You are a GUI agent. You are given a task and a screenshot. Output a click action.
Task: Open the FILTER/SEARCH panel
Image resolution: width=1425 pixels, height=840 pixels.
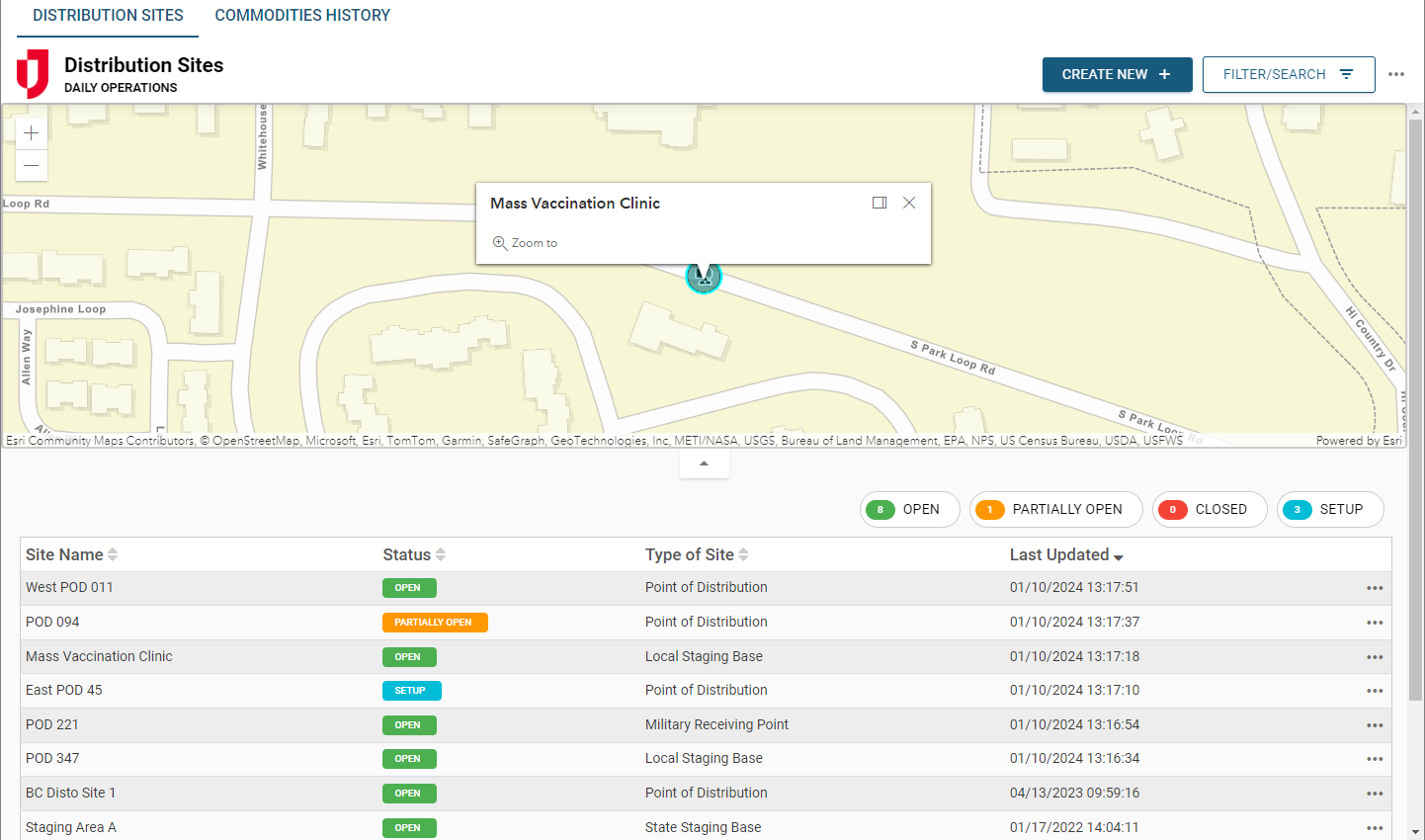pos(1289,74)
